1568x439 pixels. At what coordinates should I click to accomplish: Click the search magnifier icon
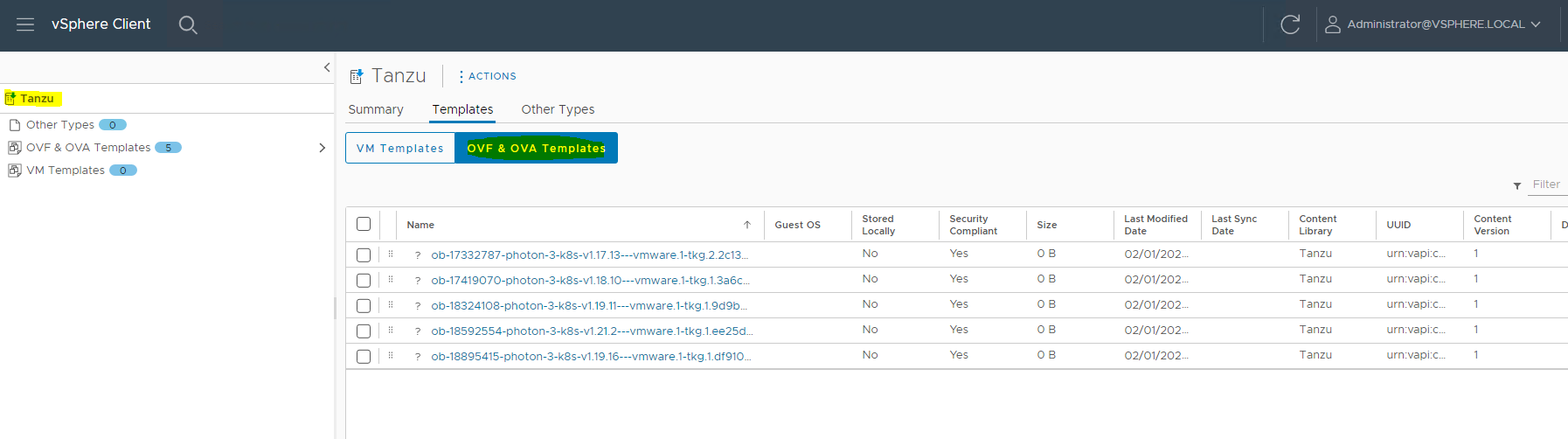coord(187,24)
